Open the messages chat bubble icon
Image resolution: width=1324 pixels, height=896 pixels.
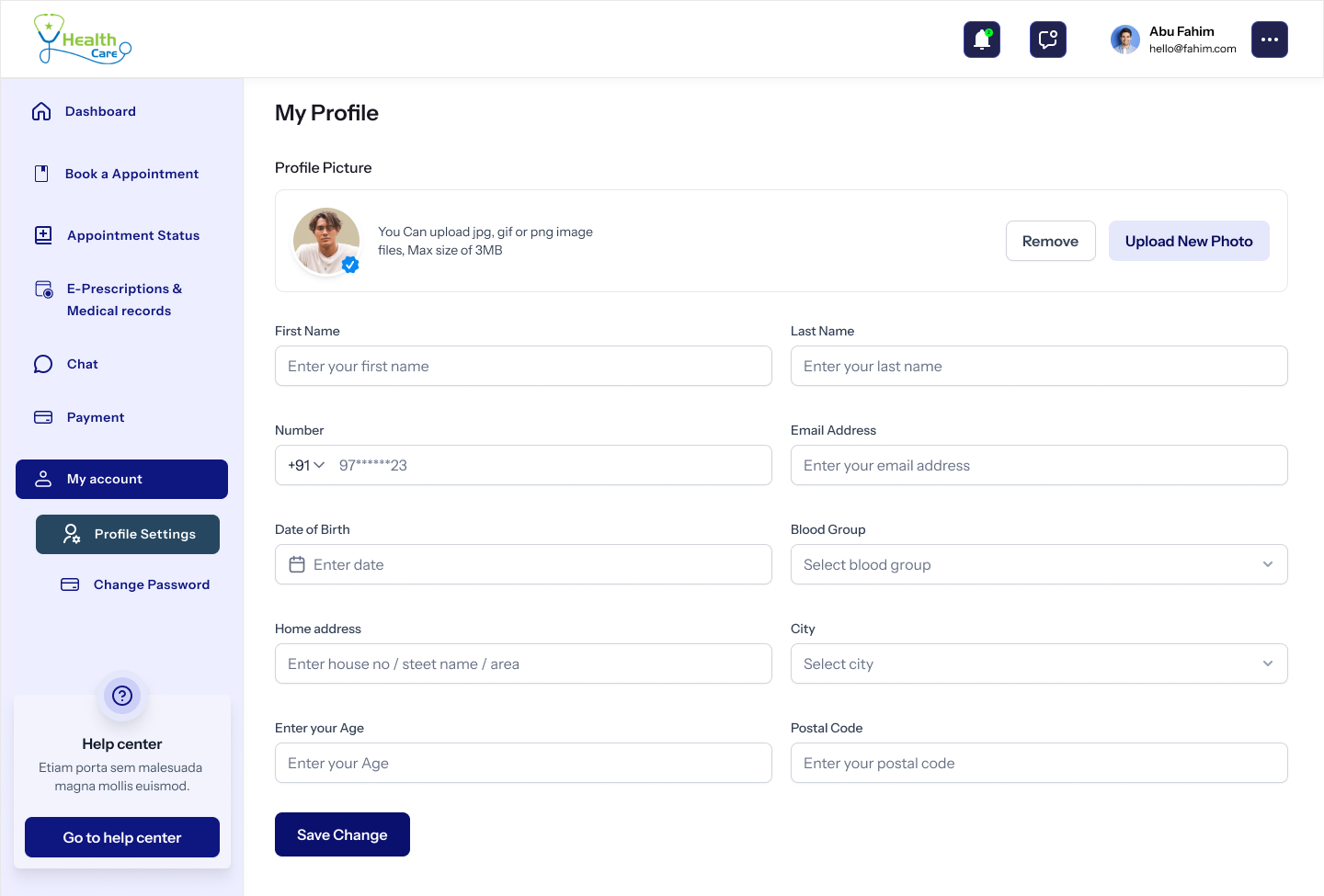click(x=1048, y=40)
